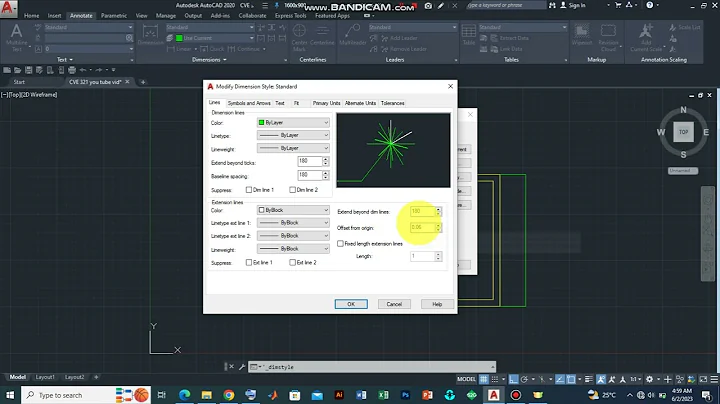Toggle the grid display in status bar
This screenshot has height=404, width=720.
[484, 379]
